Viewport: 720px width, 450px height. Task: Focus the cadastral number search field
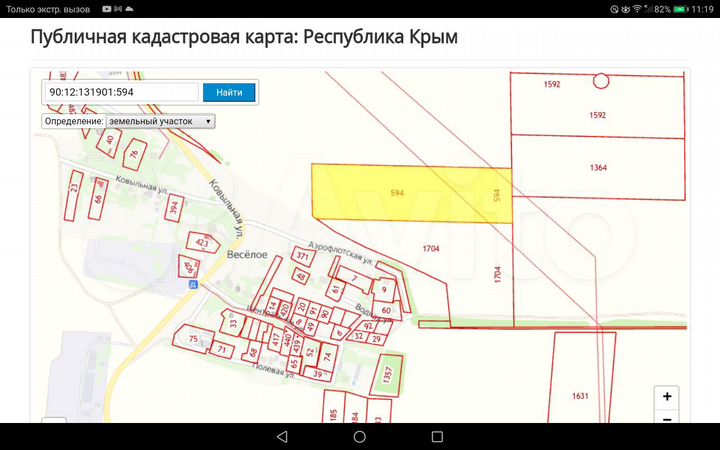click(121, 92)
